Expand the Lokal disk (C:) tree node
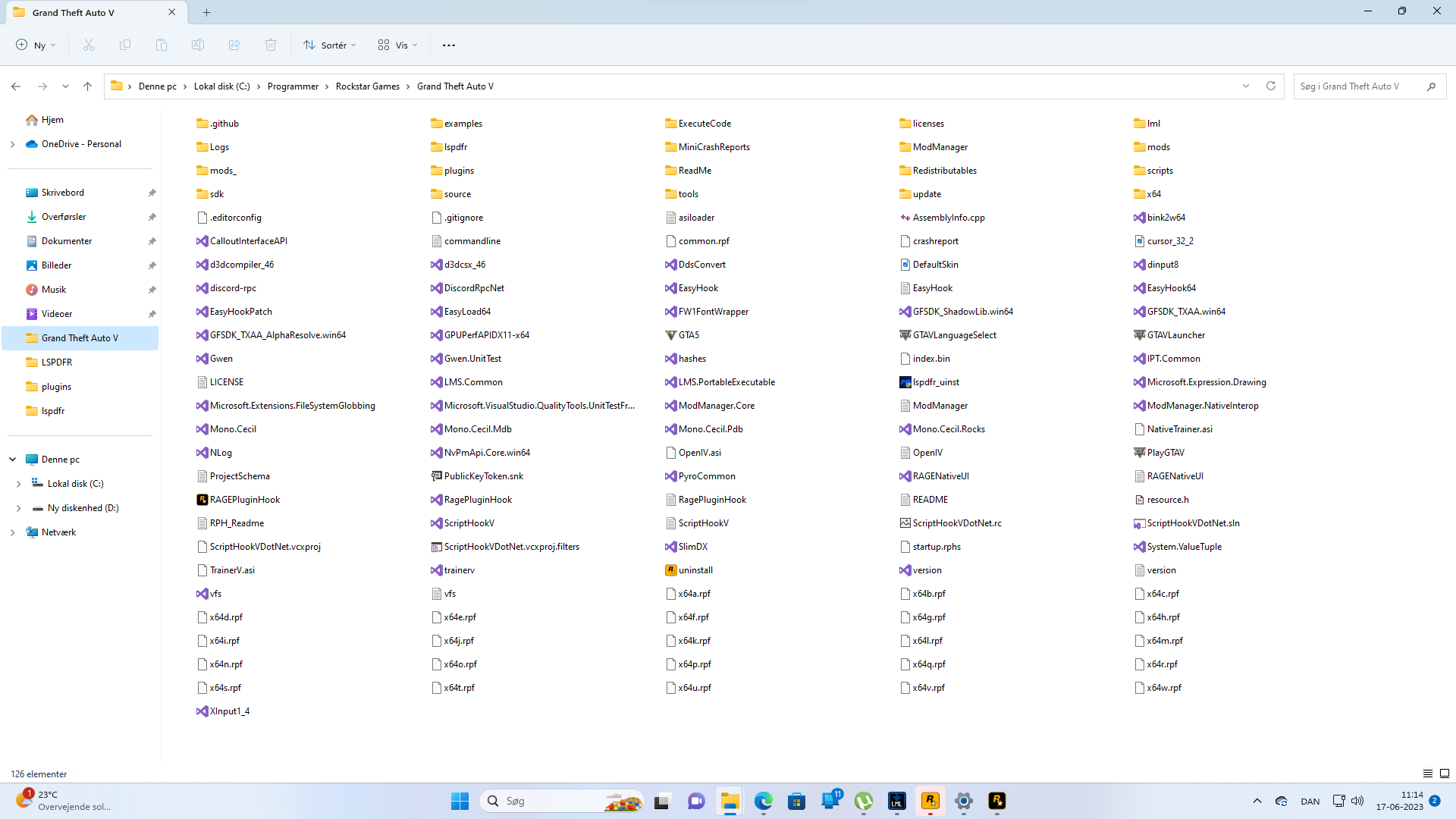This screenshot has width=1456, height=819. [x=18, y=484]
